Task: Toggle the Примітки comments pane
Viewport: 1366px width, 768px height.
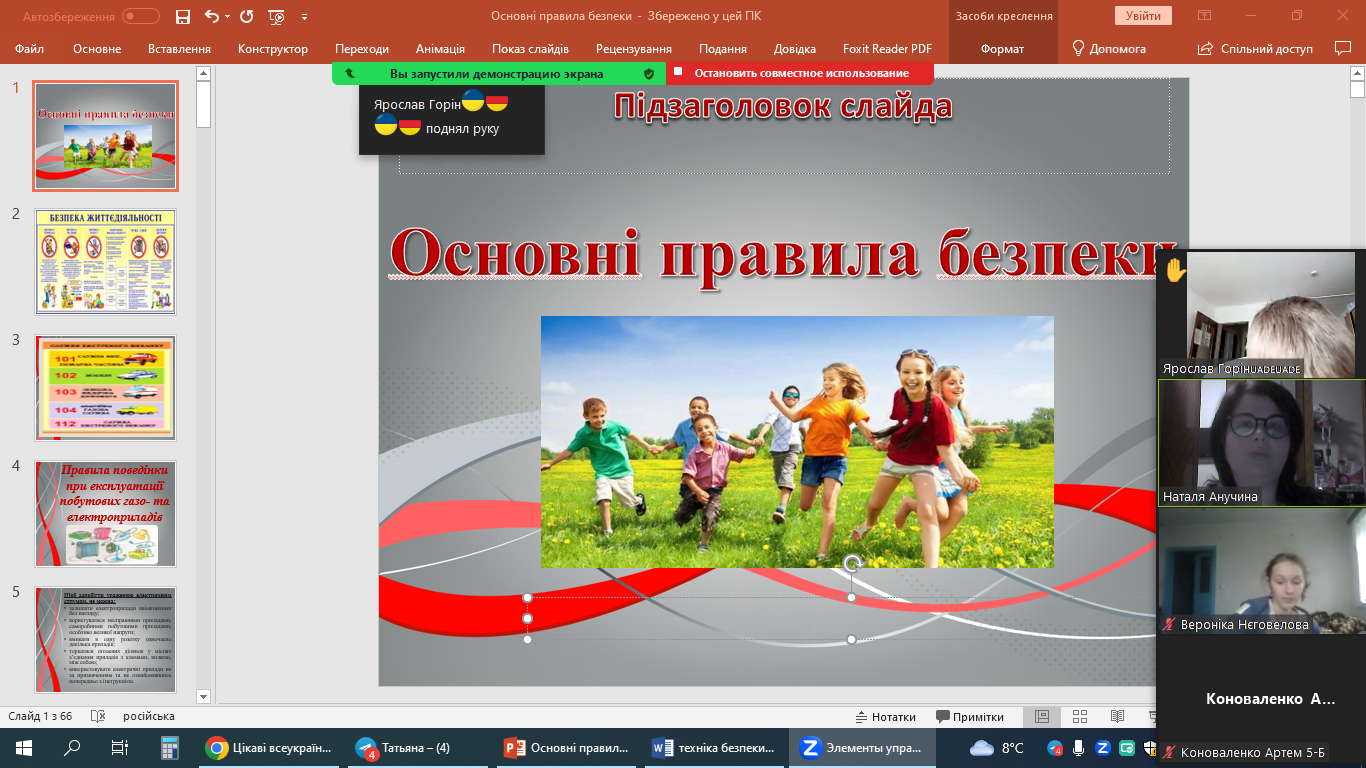Action: (970, 716)
